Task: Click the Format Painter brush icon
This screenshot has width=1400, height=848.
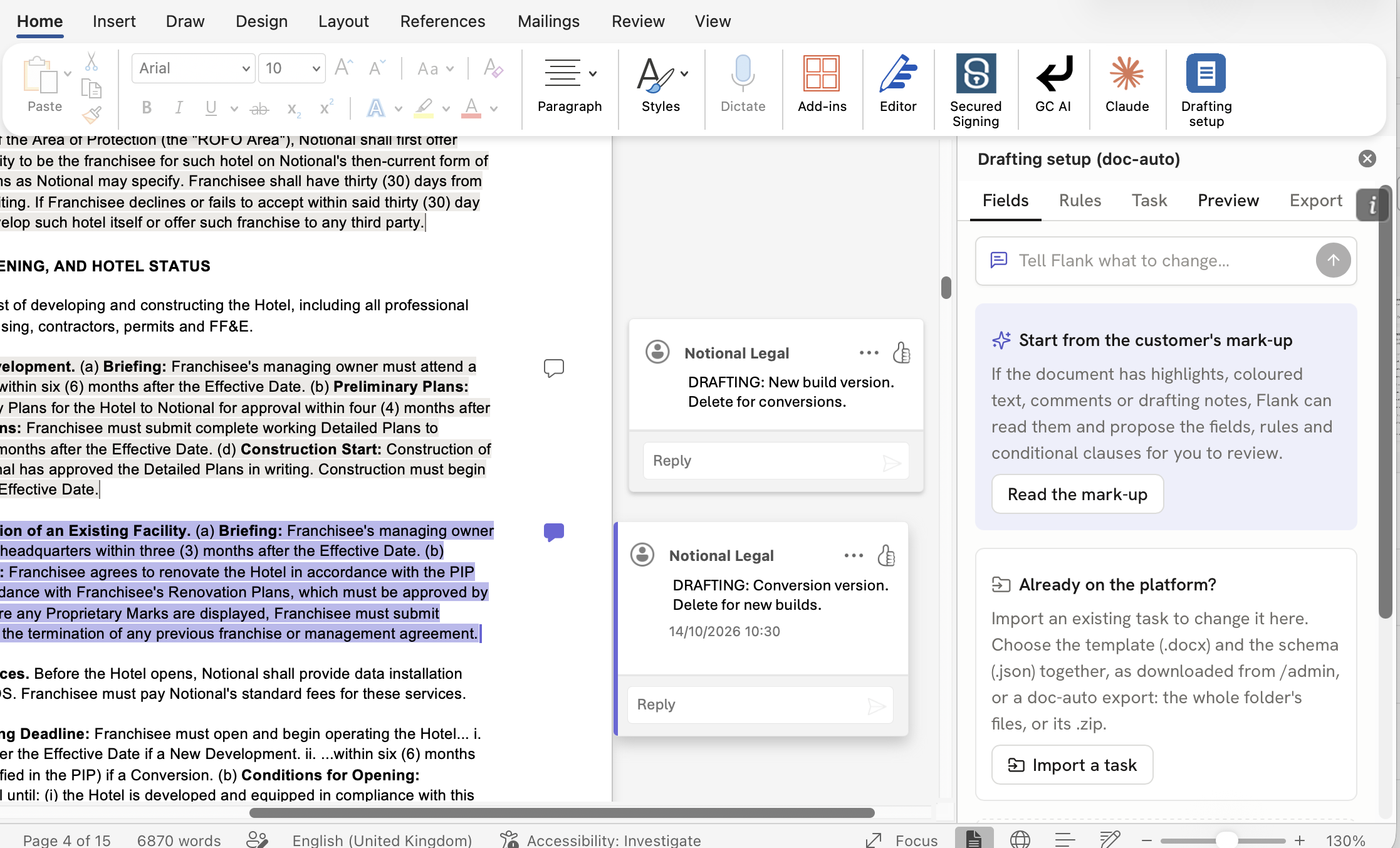Action: click(x=91, y=115)
